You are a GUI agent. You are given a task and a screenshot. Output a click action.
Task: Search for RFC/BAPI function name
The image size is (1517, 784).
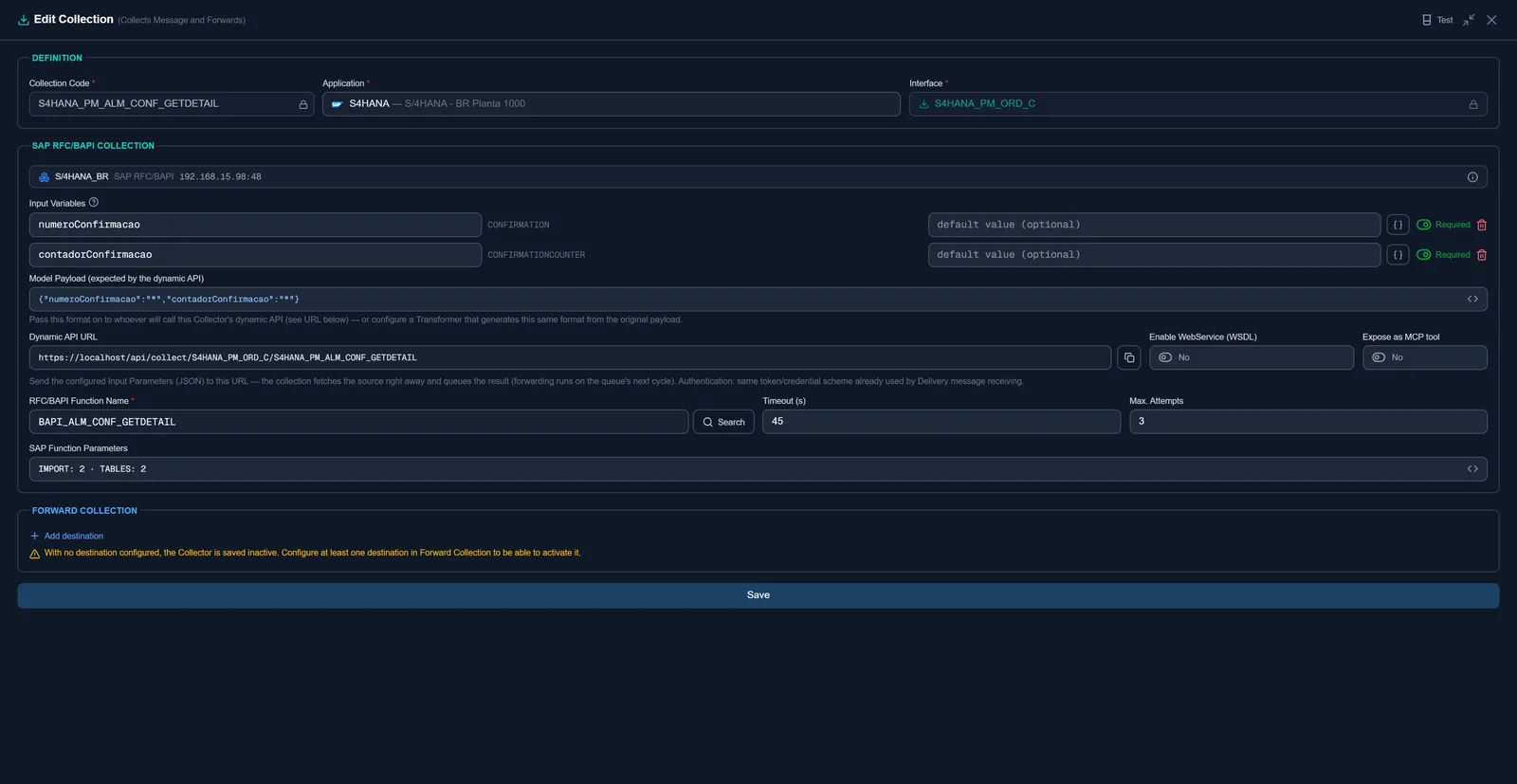coord(723,422)
